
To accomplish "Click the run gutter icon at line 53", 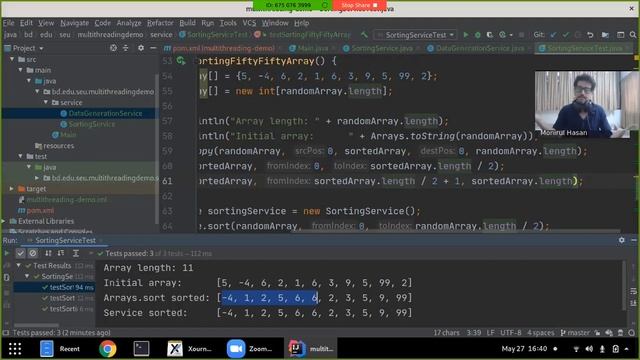I will (181, 61).
